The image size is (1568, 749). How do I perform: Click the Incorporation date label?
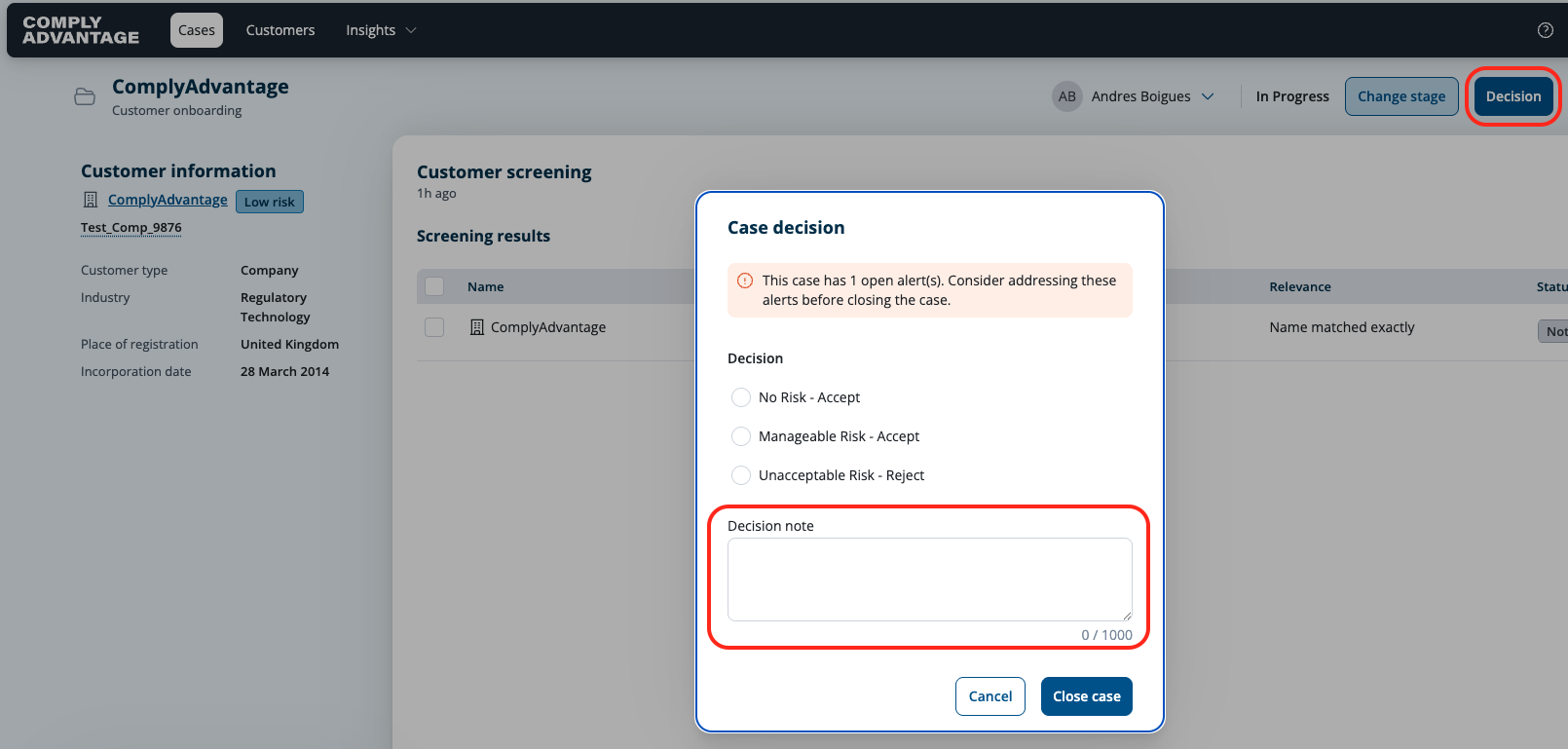136,372
